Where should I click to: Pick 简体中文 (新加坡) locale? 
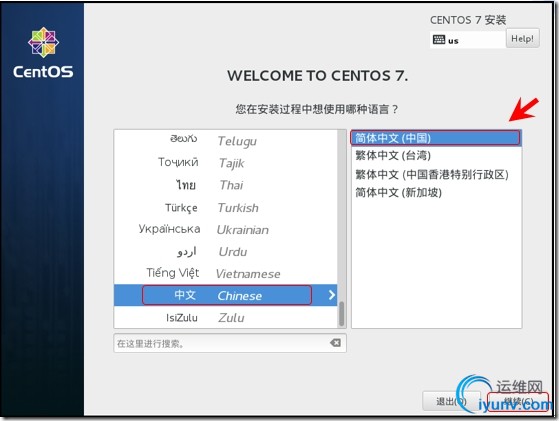pyautogui.click(x=436, y=192)
